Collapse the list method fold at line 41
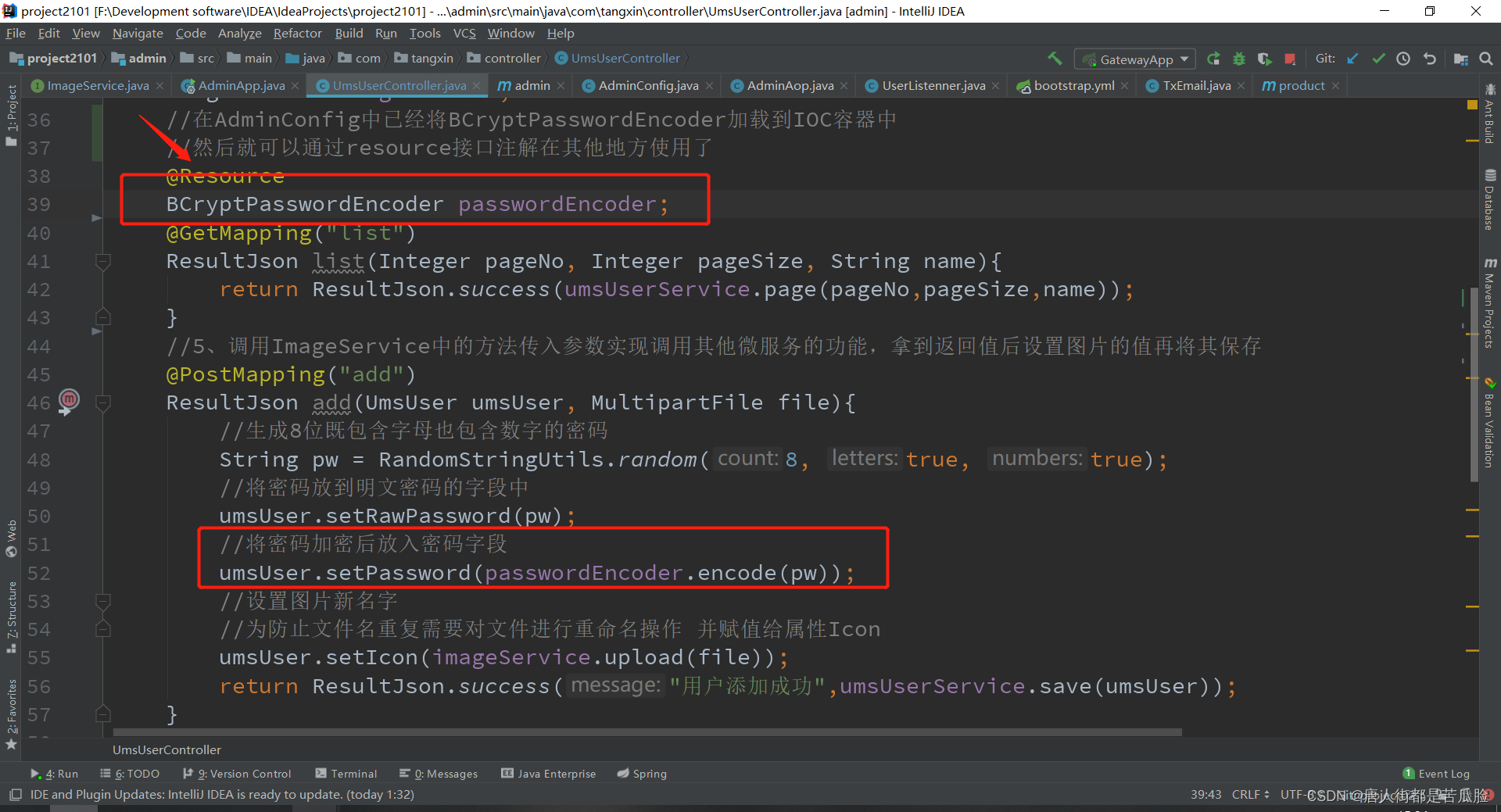 102,261
